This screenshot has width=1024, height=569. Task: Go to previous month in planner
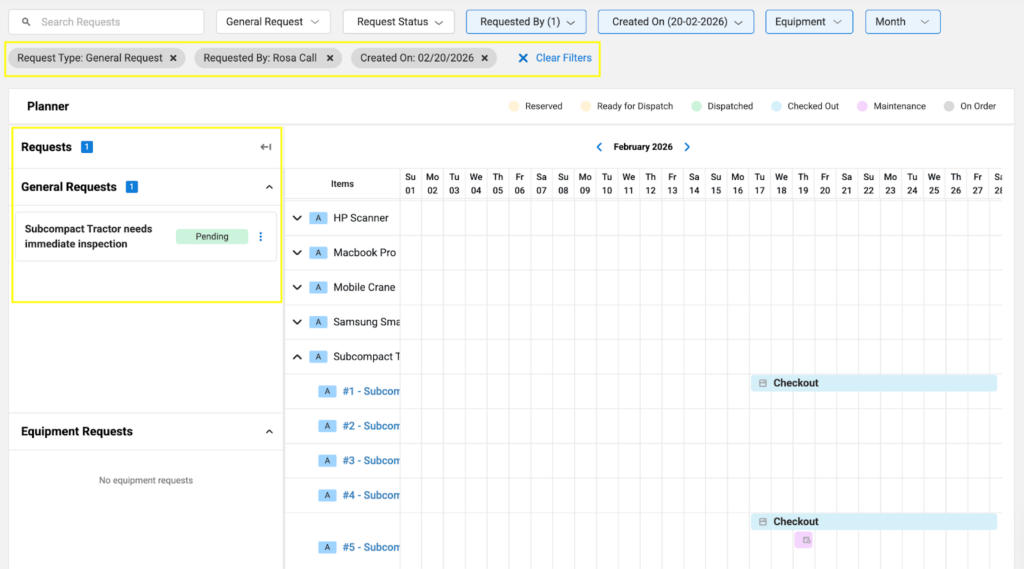tap(599, 147)
